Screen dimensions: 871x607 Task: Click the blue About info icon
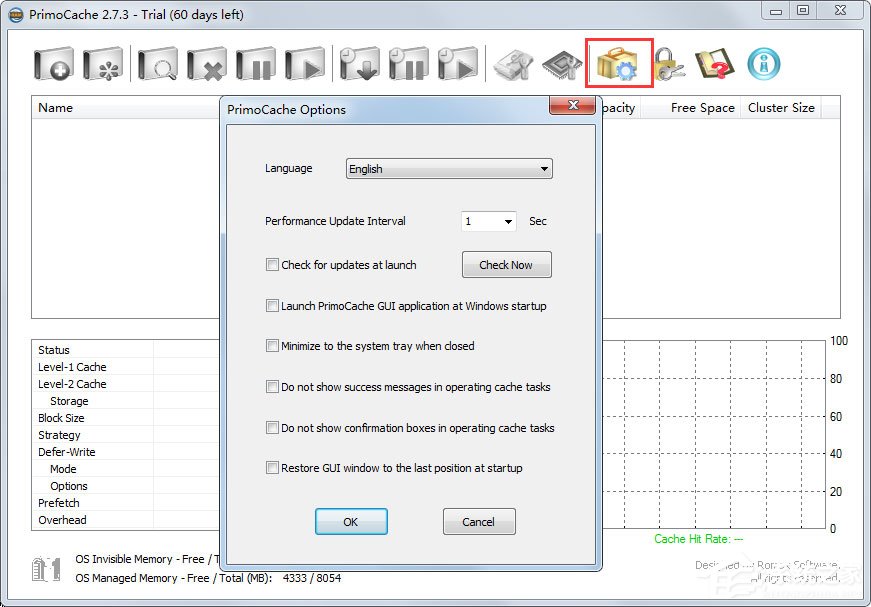(x=764, y=63)
